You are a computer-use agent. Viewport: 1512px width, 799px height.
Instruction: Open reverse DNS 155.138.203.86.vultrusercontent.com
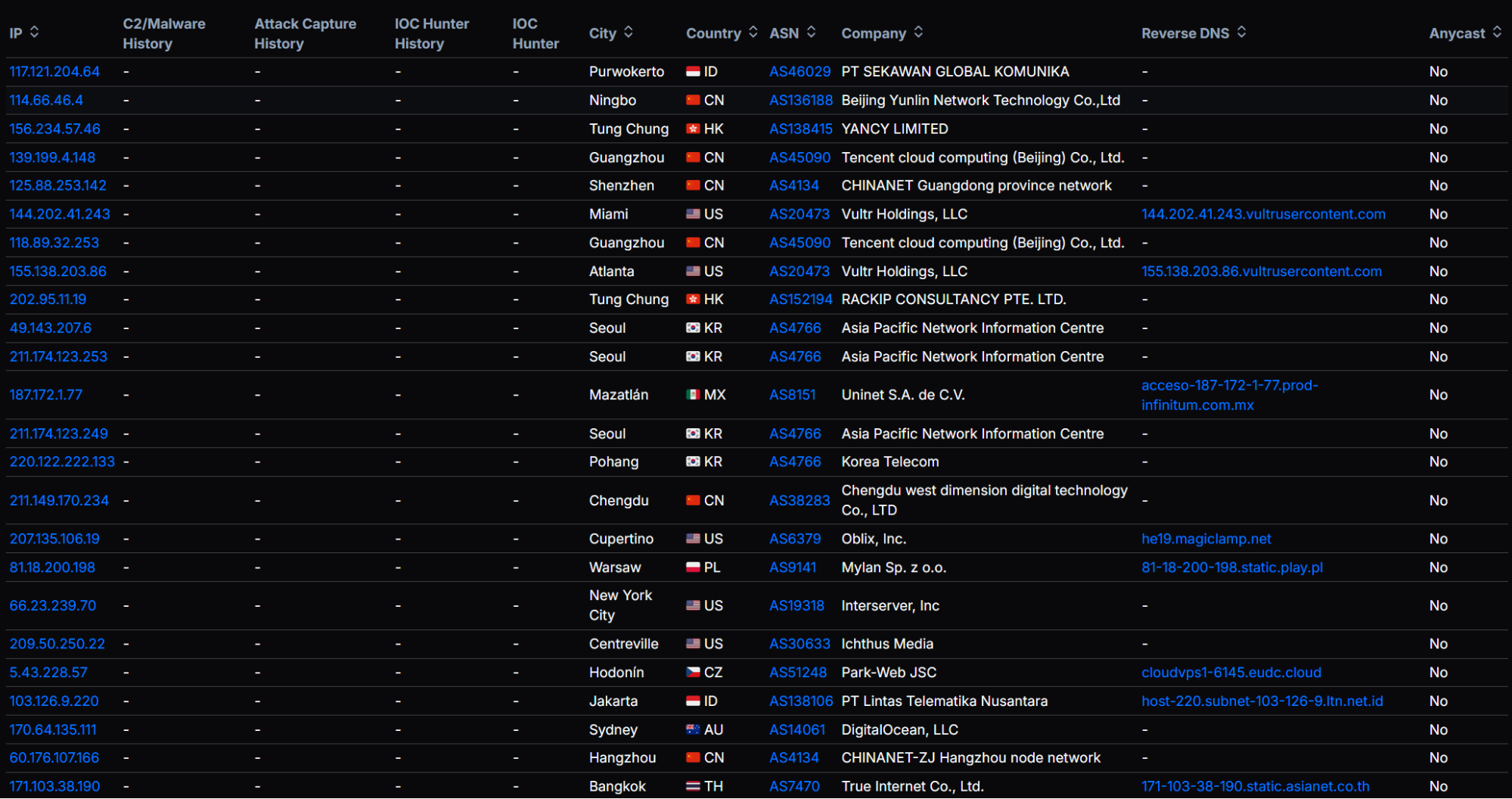[x=1261, y=272]
